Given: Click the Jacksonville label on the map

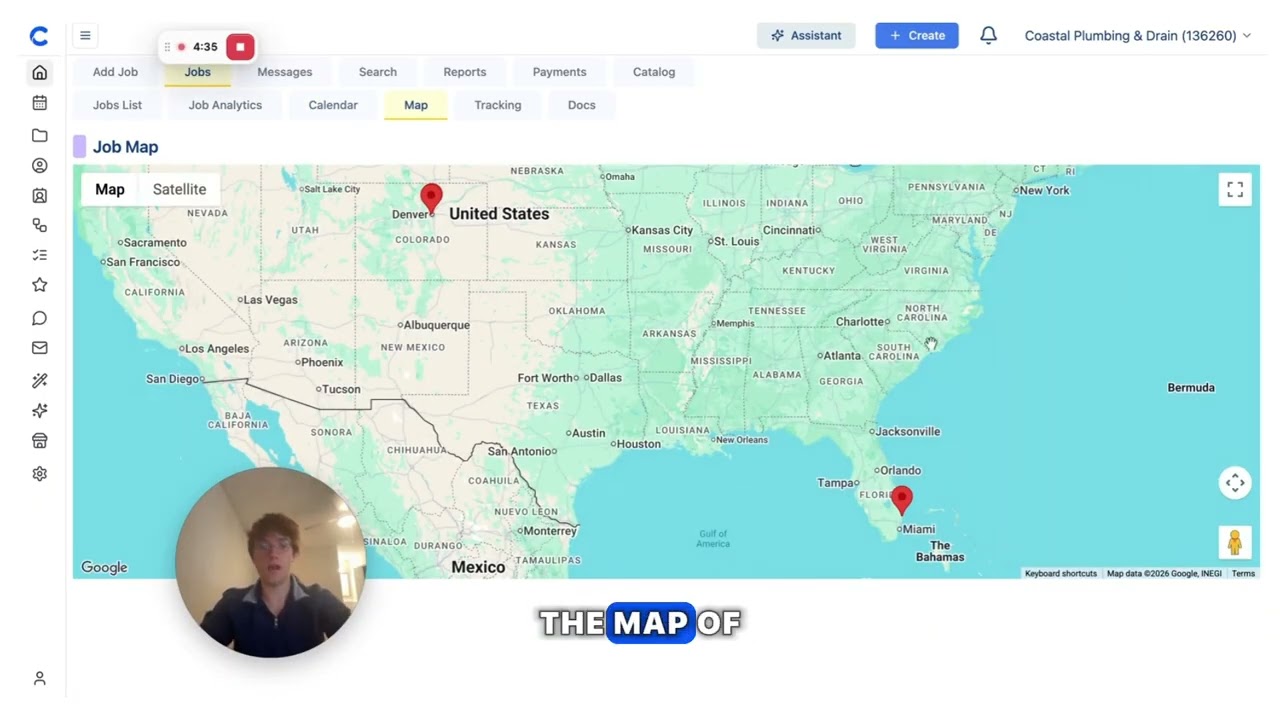Looking at the screenshot, I should [x=908, y=432].
